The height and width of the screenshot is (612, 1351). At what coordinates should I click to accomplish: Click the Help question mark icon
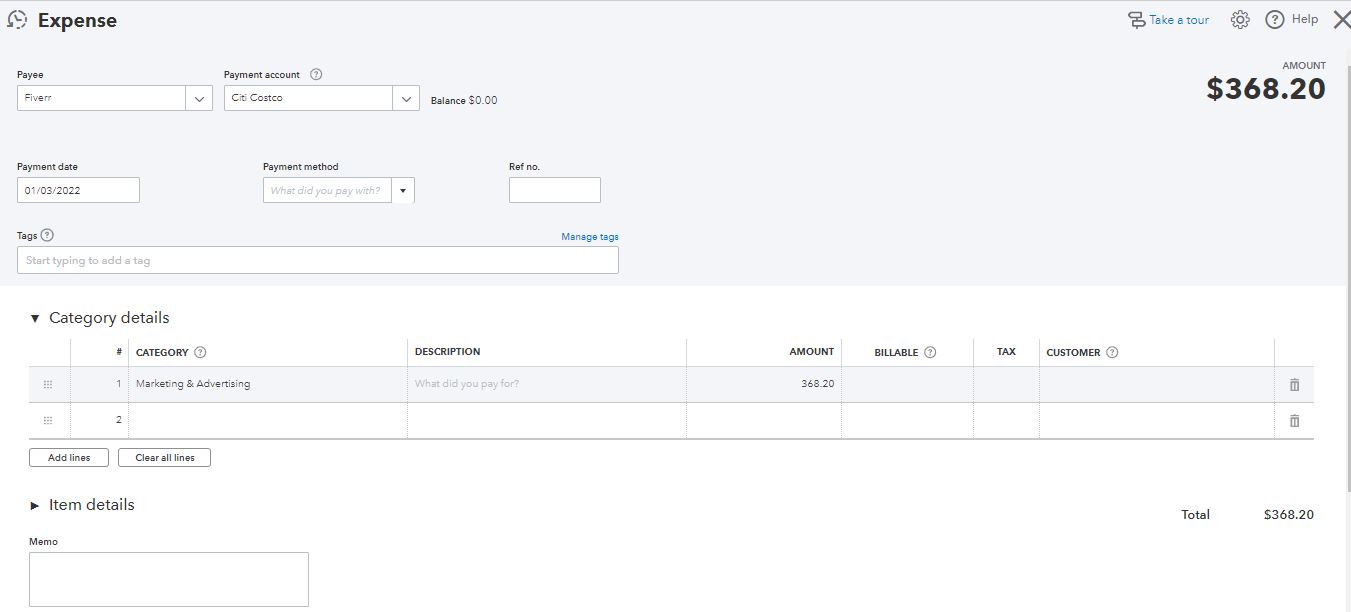1274,20
